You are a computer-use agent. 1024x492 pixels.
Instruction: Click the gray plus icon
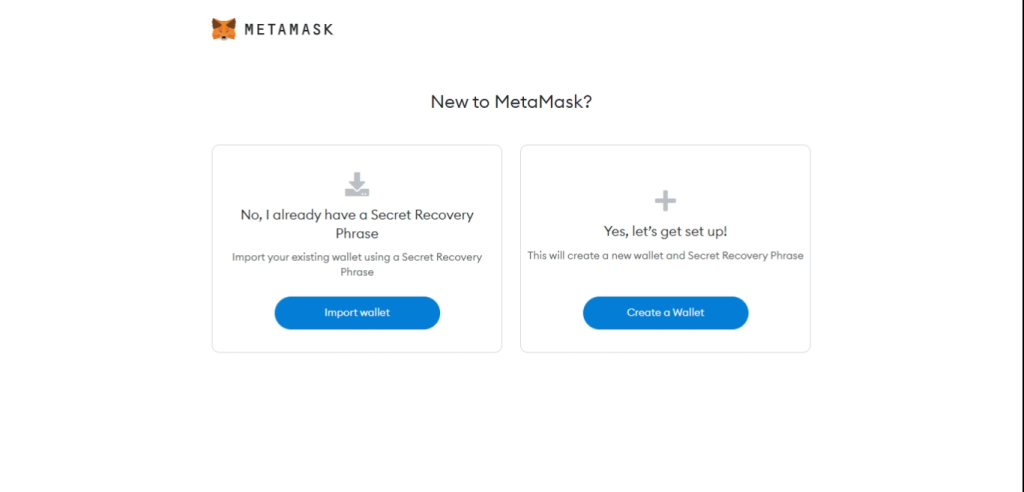665,201
